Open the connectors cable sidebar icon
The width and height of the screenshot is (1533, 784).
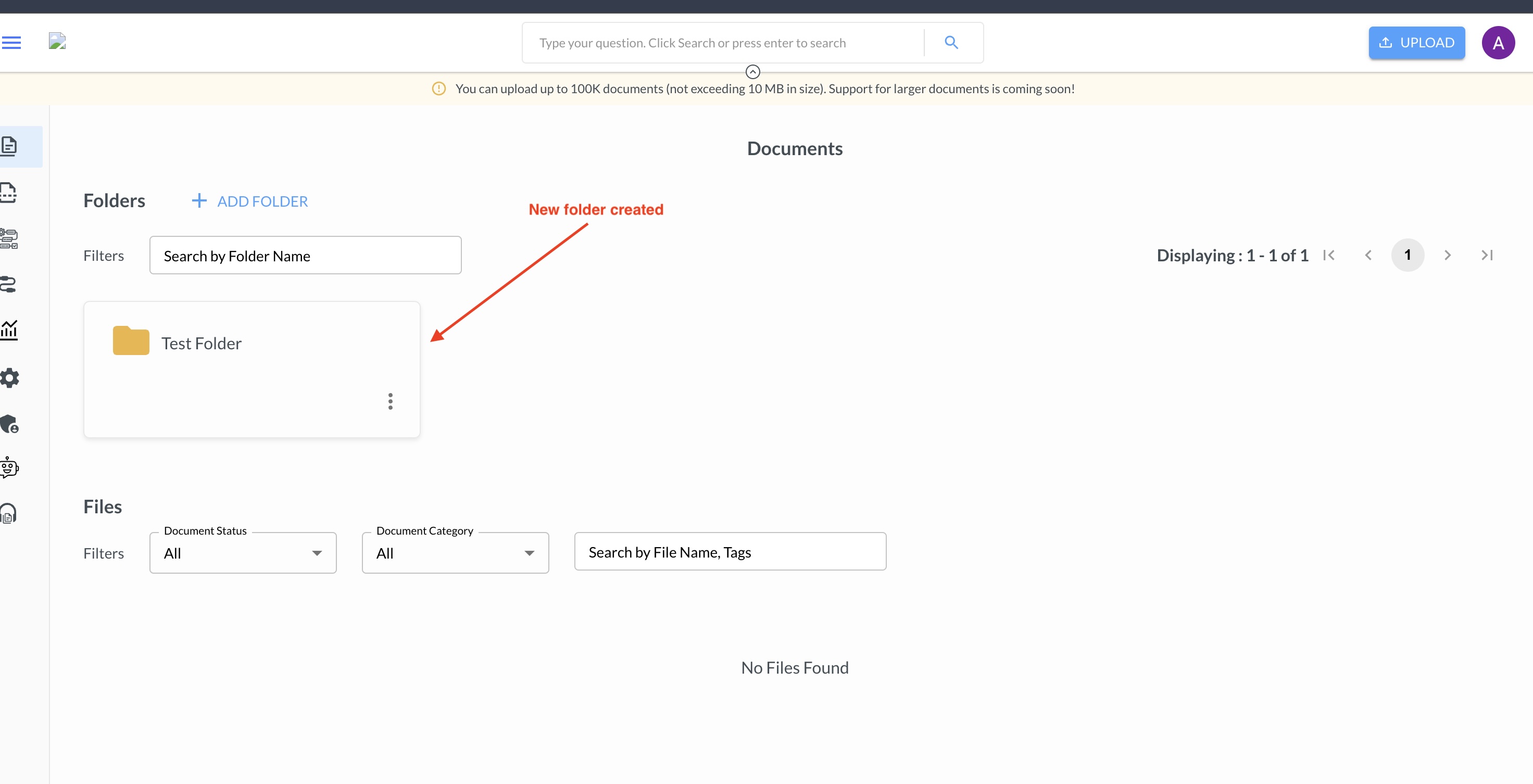(x=8, y=284)
